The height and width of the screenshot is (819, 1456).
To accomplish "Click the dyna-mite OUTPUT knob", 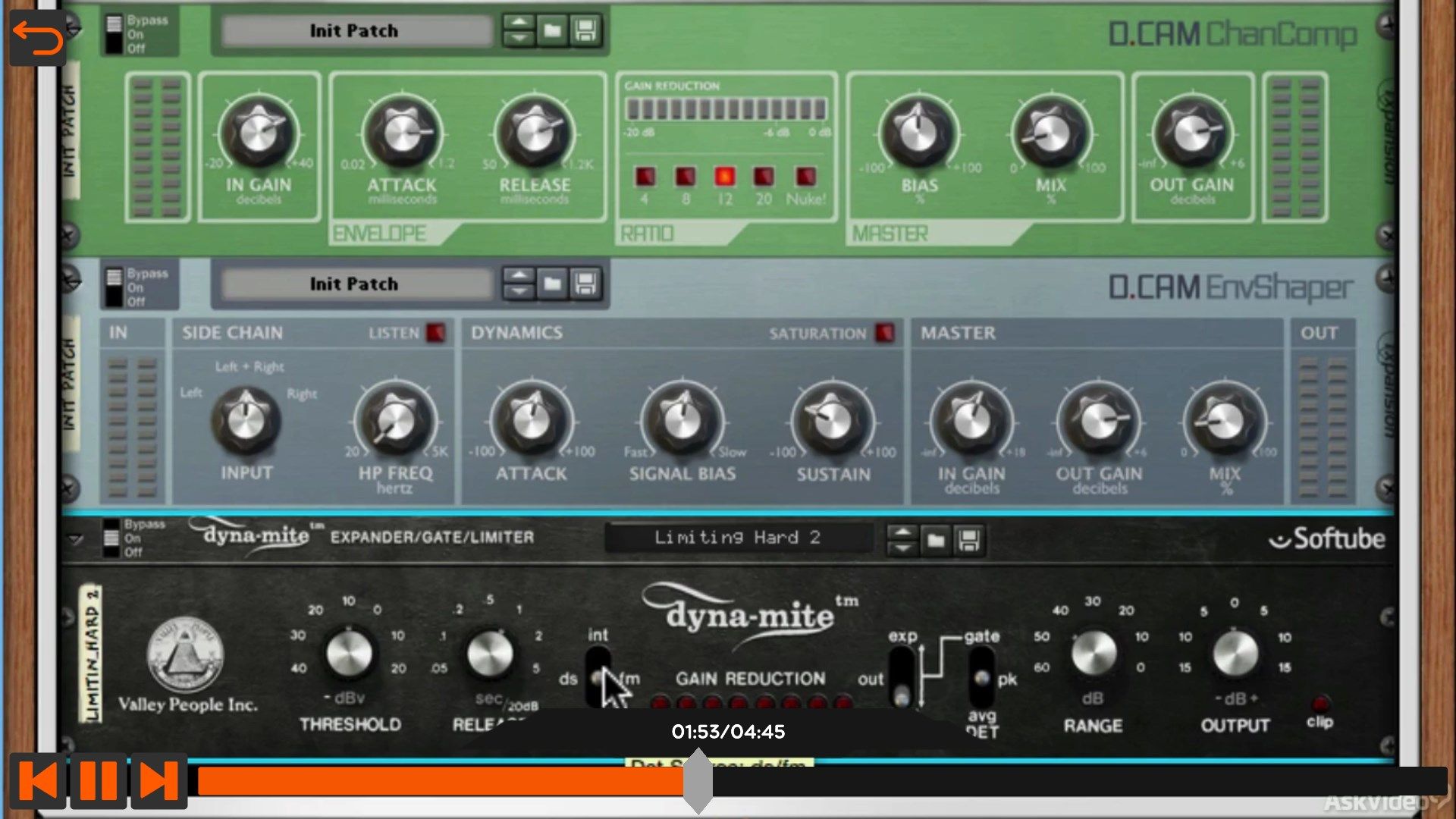I will (x=1235, y=653).
